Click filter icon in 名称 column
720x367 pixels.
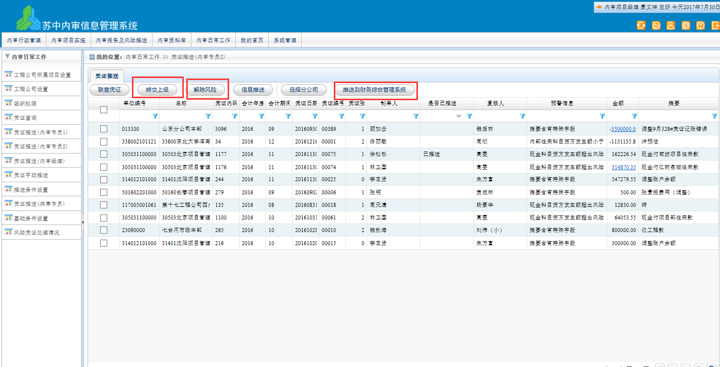point(208,117)
